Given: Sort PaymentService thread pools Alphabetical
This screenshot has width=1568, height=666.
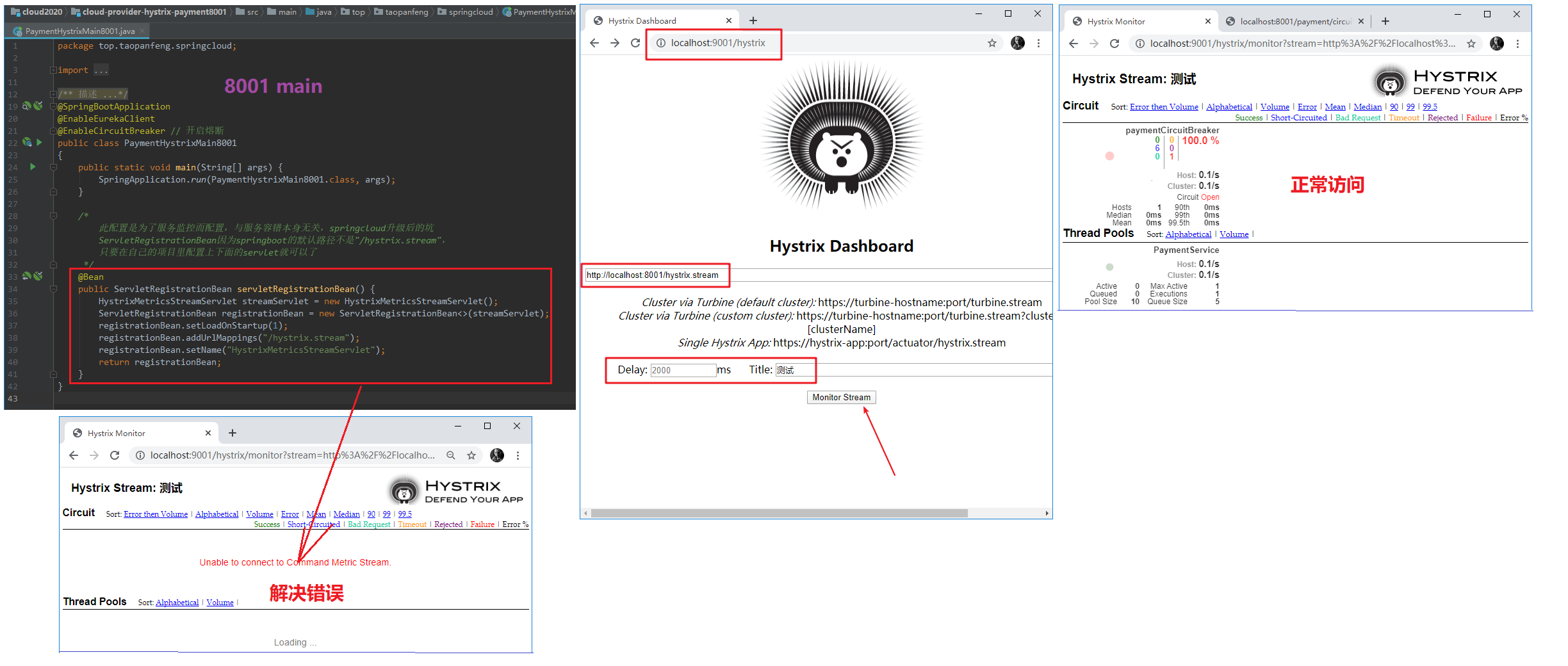Looking at the screenshot, I should tap(1188, 234).
